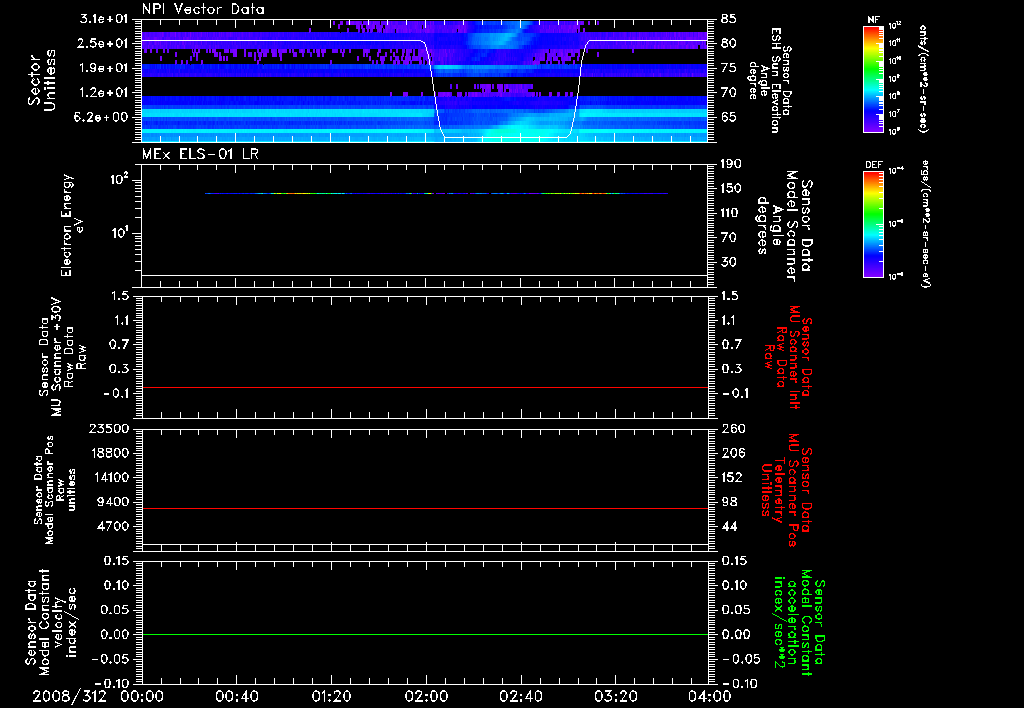Select the '23500' scanner position tick label

click(110, 428)
